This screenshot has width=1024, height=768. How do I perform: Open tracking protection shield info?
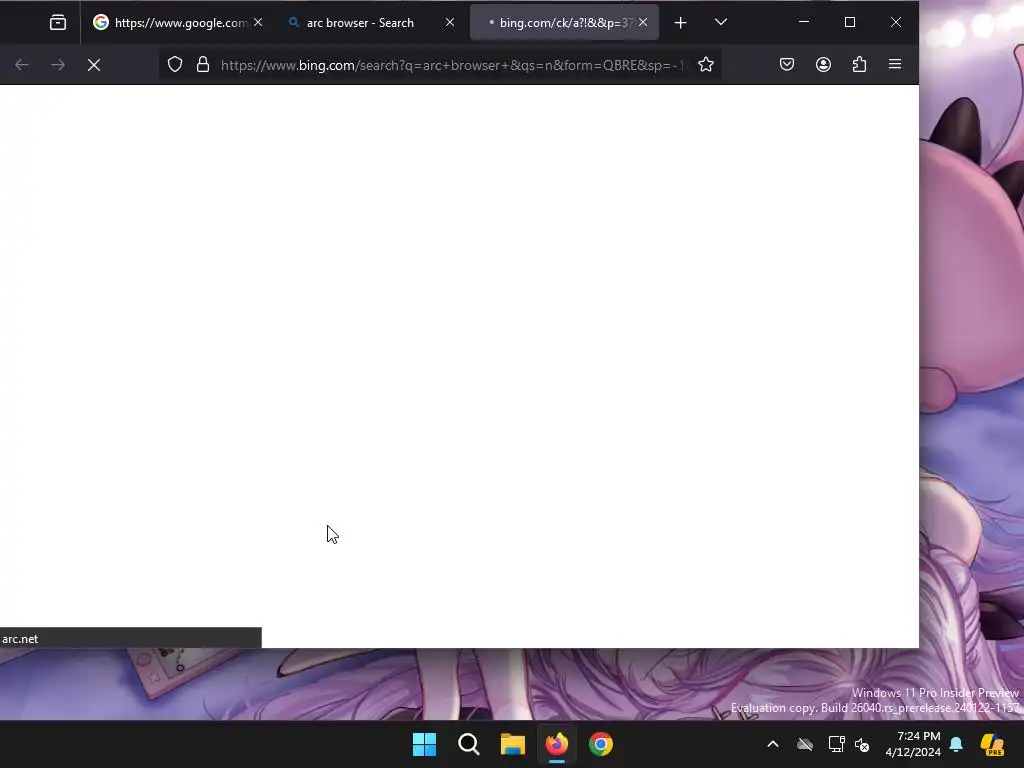(174, 65)
